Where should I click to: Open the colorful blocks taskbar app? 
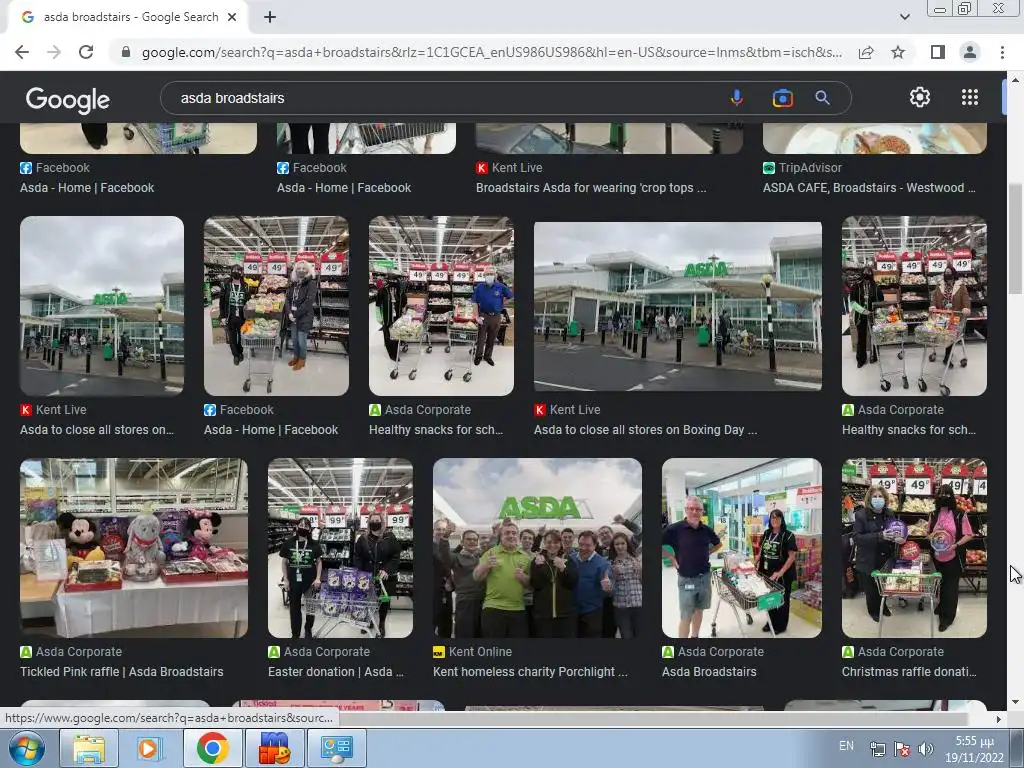point(274,748)
